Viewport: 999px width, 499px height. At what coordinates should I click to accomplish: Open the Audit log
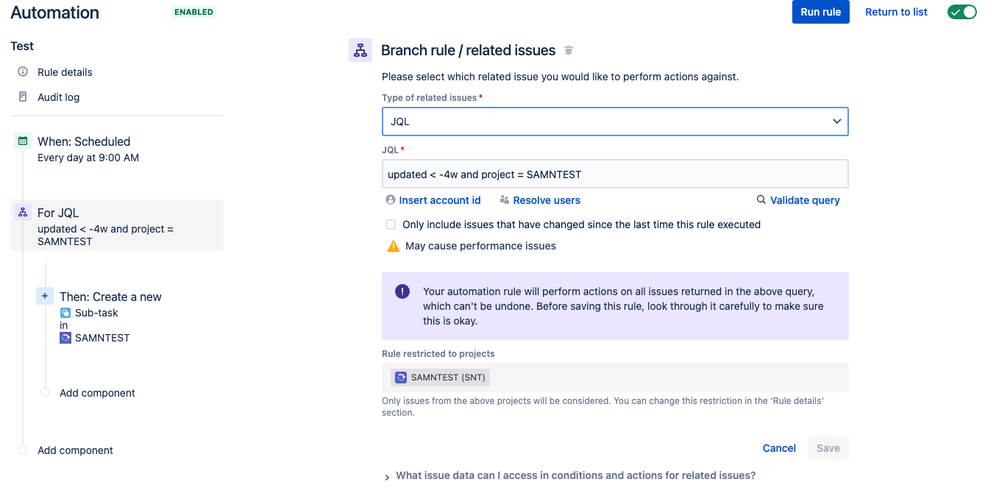(x=58, y=98)
